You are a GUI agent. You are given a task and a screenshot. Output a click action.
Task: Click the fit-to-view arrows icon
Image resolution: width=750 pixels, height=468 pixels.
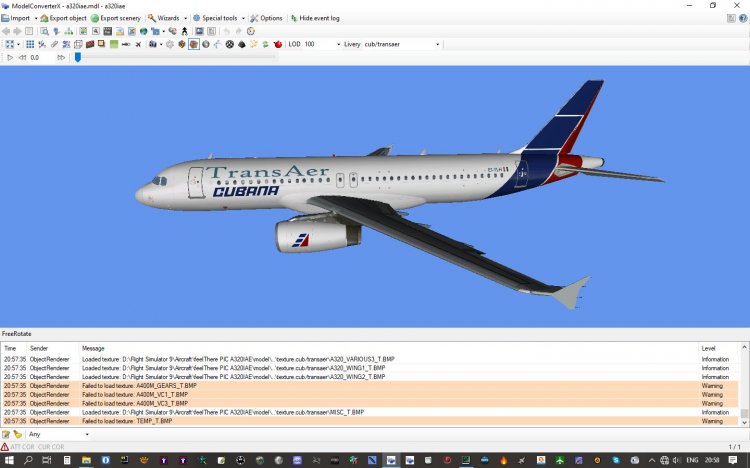[x=10, y=44]
